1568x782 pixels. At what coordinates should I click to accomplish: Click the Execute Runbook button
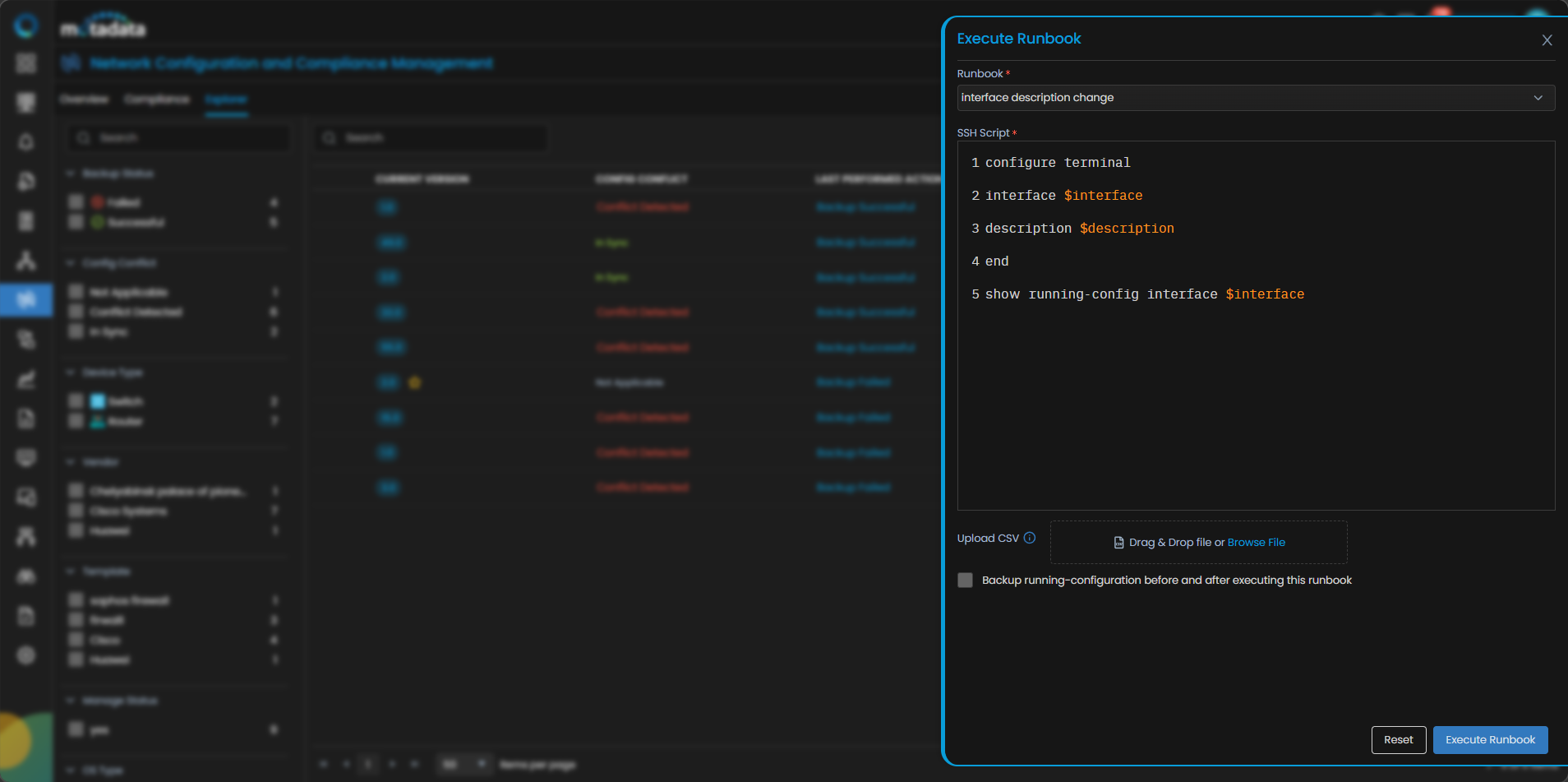pyautogui.click(x=1489, y=740)
